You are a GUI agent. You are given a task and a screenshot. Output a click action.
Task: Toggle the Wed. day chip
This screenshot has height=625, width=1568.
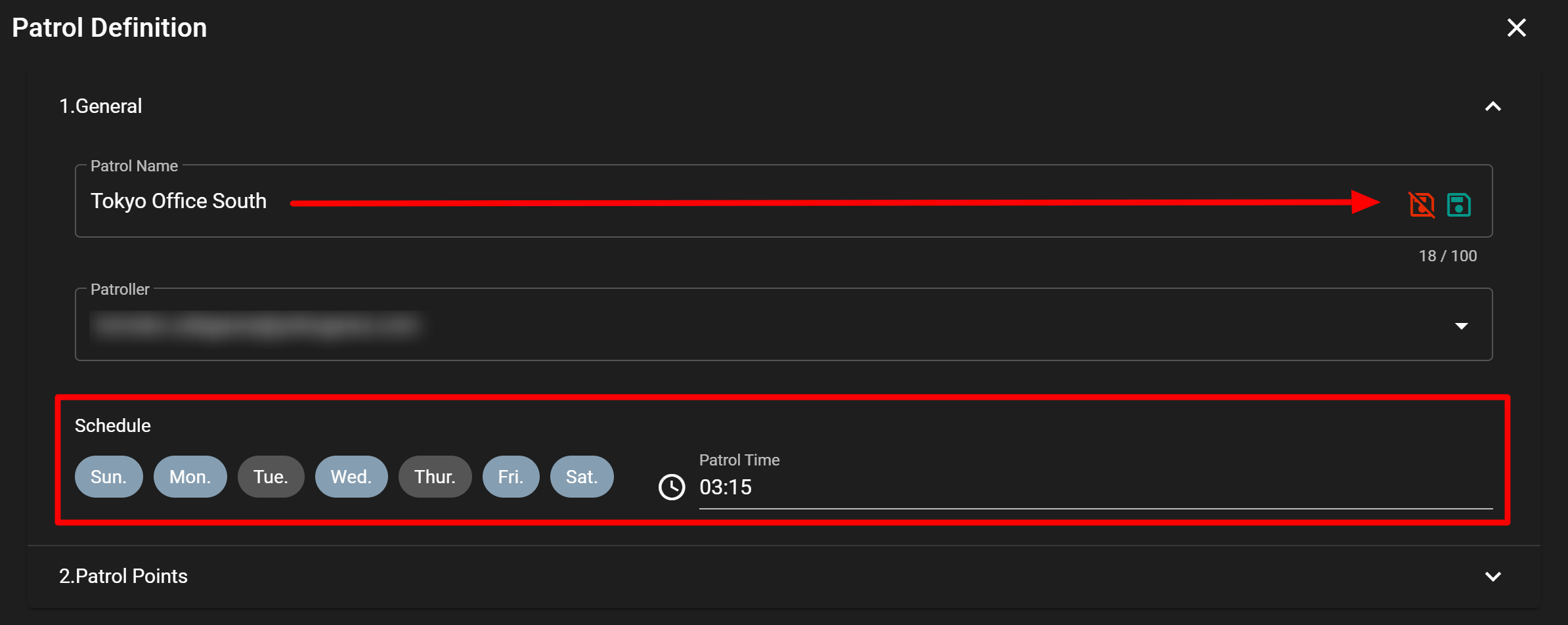(x=351, y=477)
